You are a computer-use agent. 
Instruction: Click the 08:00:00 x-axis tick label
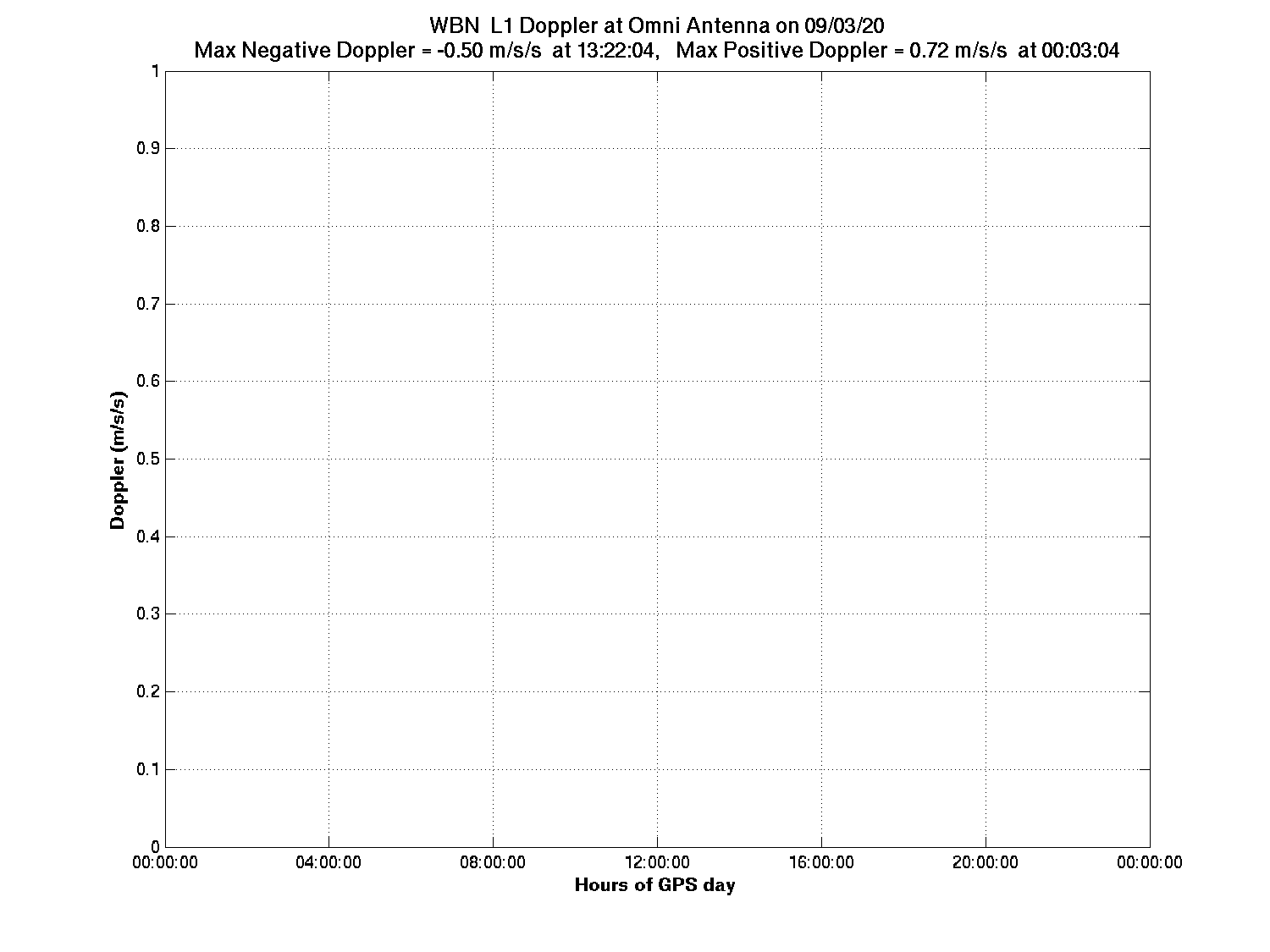[x=493, y=862]
